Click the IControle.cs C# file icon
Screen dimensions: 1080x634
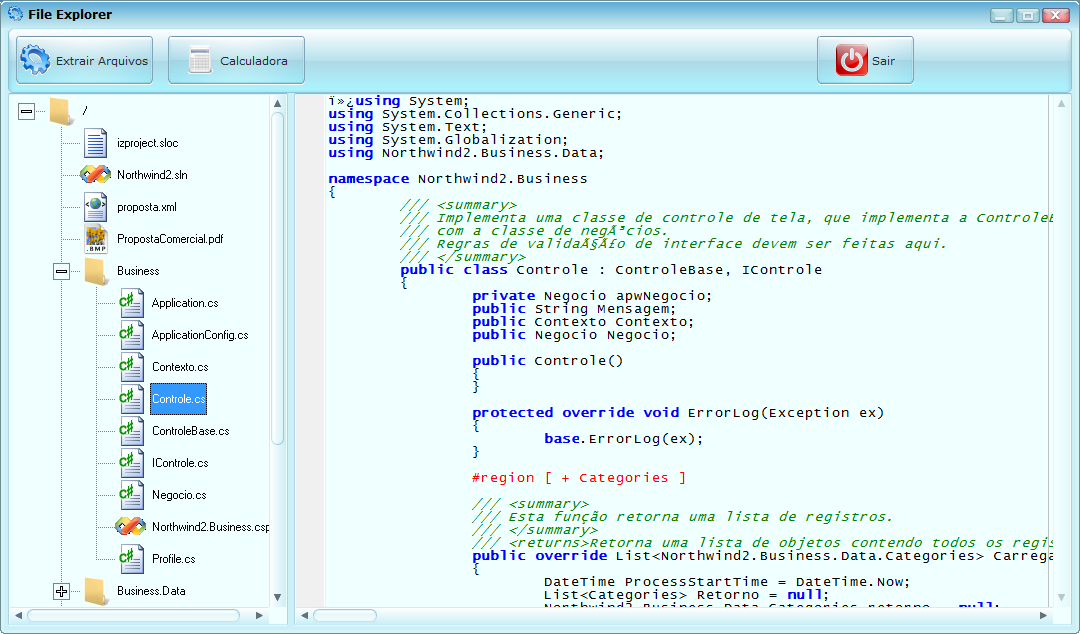pos(131,463)
